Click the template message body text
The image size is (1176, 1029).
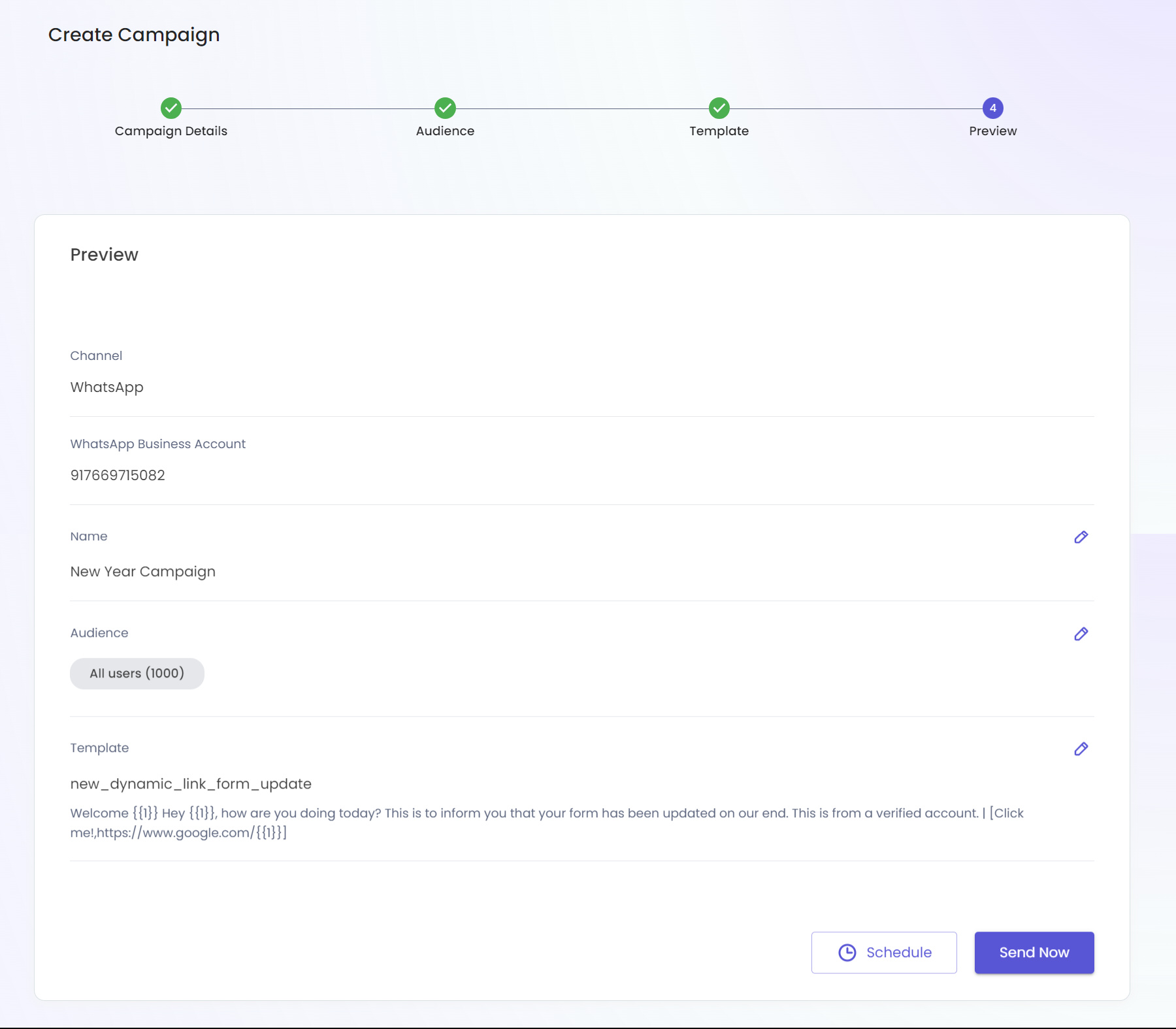point(547,823)
